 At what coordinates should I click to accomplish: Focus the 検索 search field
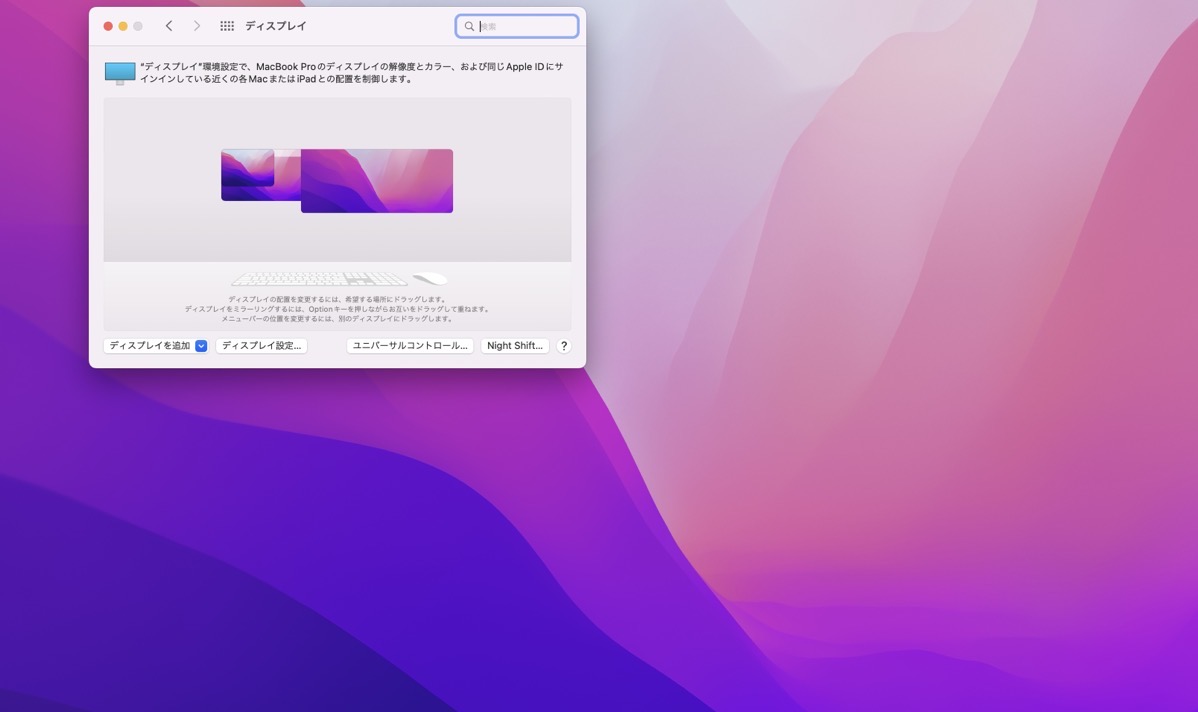[x=517, y=26]
